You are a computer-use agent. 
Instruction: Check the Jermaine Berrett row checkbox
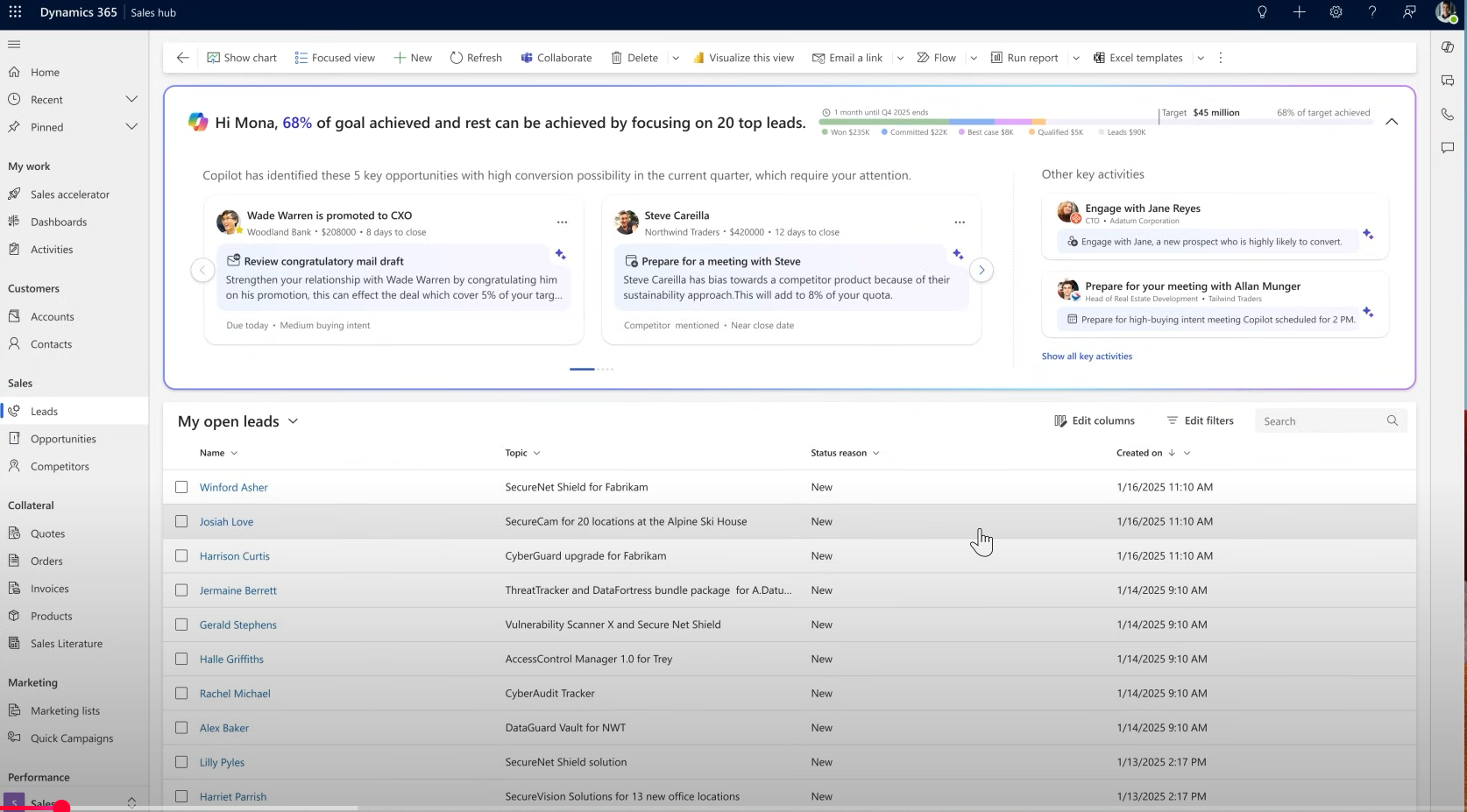pyautogui.click(x=181, y=590)
